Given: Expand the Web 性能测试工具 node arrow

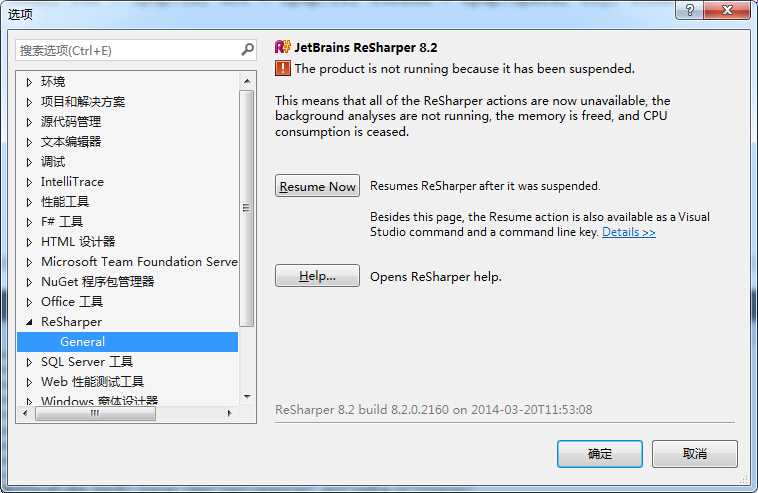Looking at the screenshot, I should click(29, 382).
